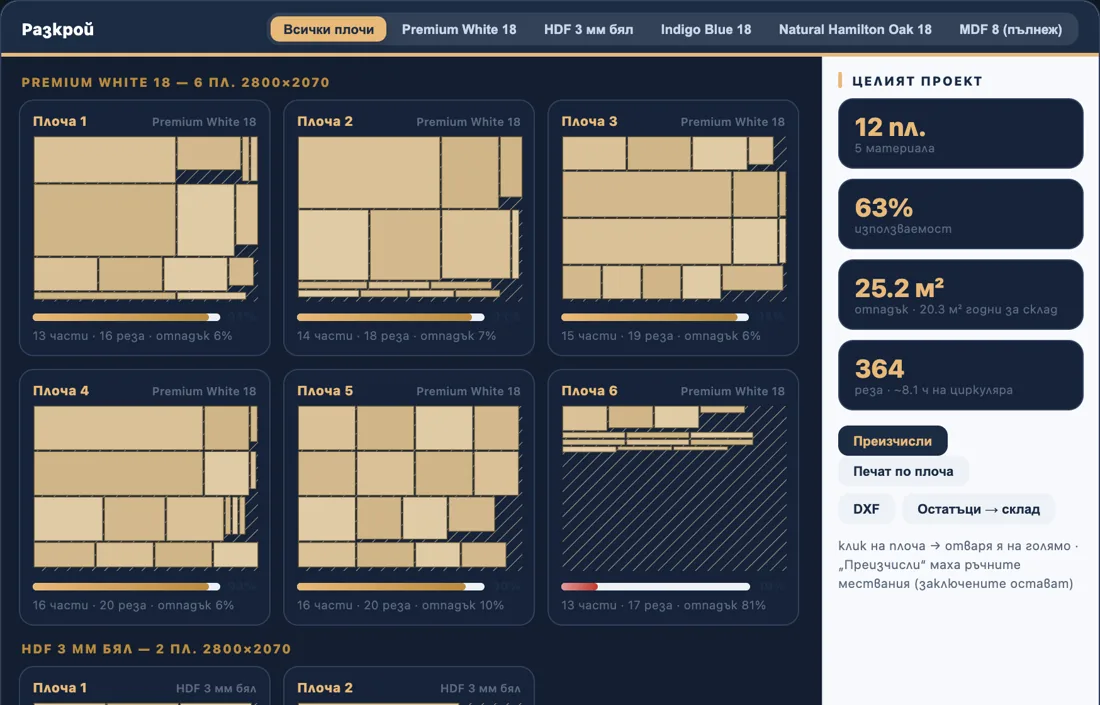Image resolution: width=1100 pixels, height=705 pixels.
Task: Click usage bar of Плоча 5
Action: (x=391, y=586)
